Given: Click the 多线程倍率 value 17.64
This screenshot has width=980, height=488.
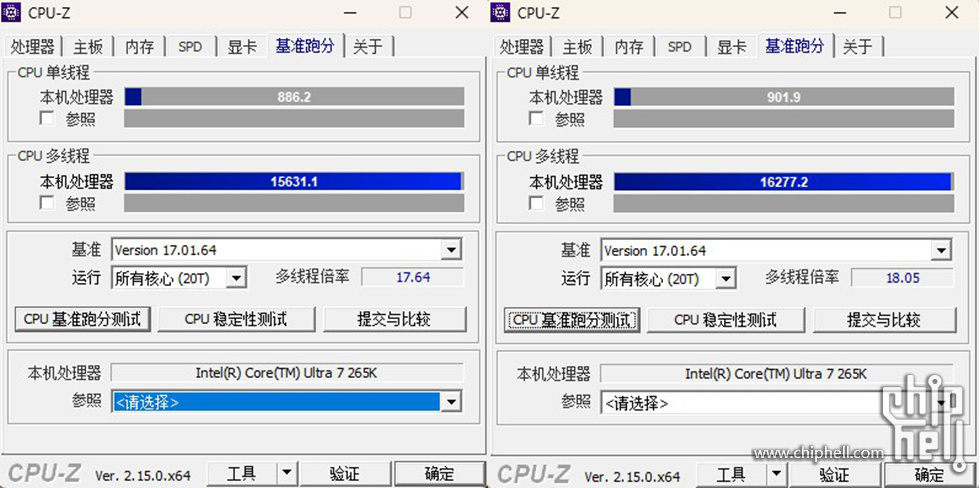Looking at the screenshot, I should click(x=413, y=277).
